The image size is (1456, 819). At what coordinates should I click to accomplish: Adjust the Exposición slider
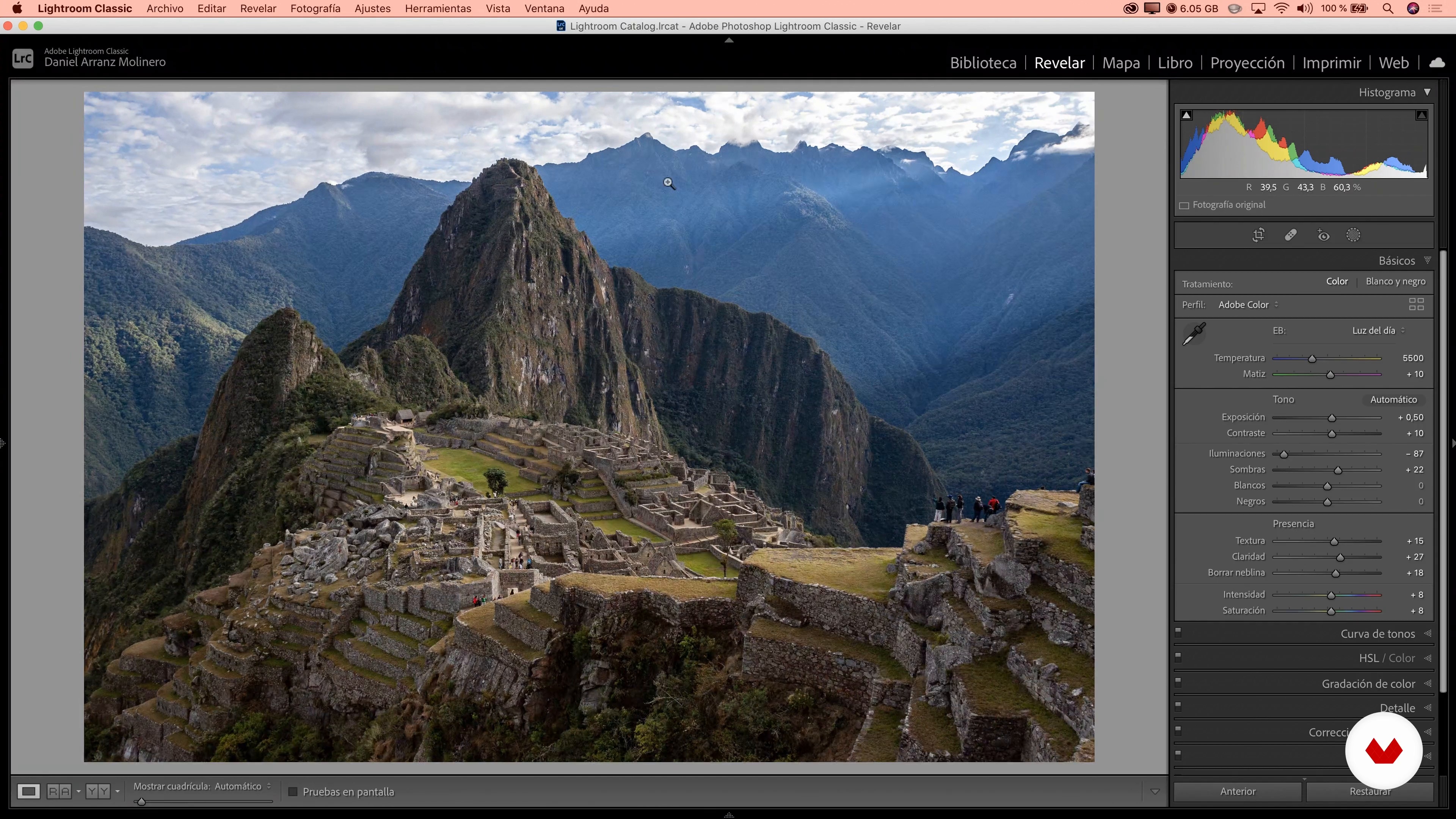pyautogui.click(x=1332, y=418)
